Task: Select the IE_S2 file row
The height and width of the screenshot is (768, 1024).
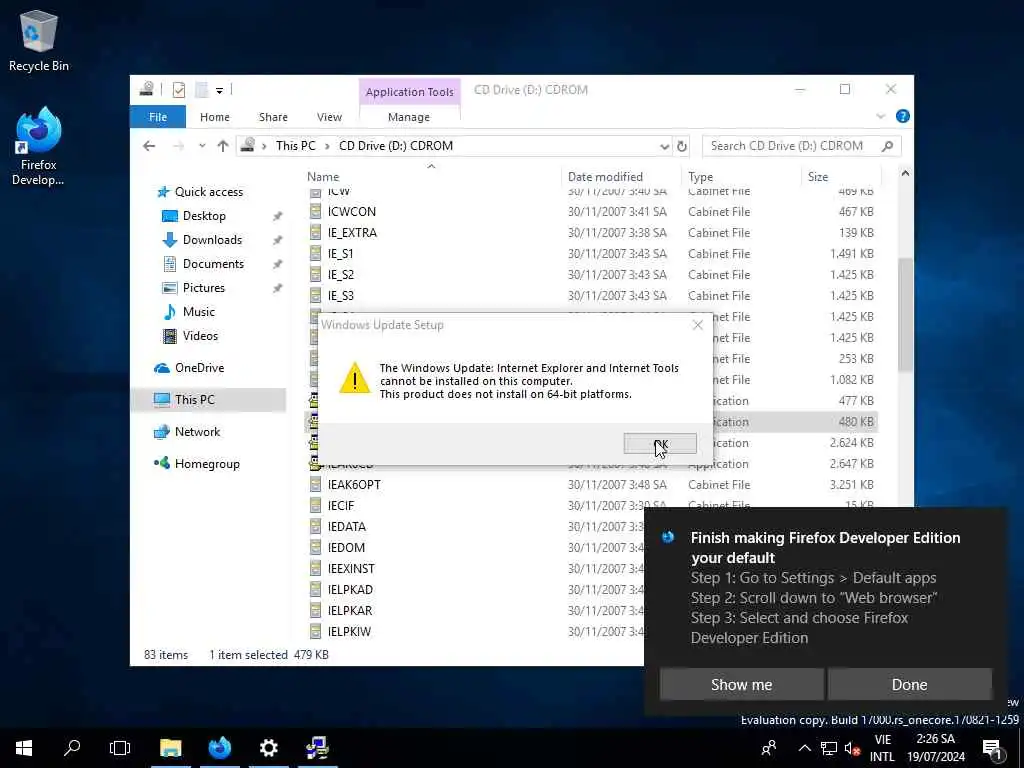Action: (591, 274)
